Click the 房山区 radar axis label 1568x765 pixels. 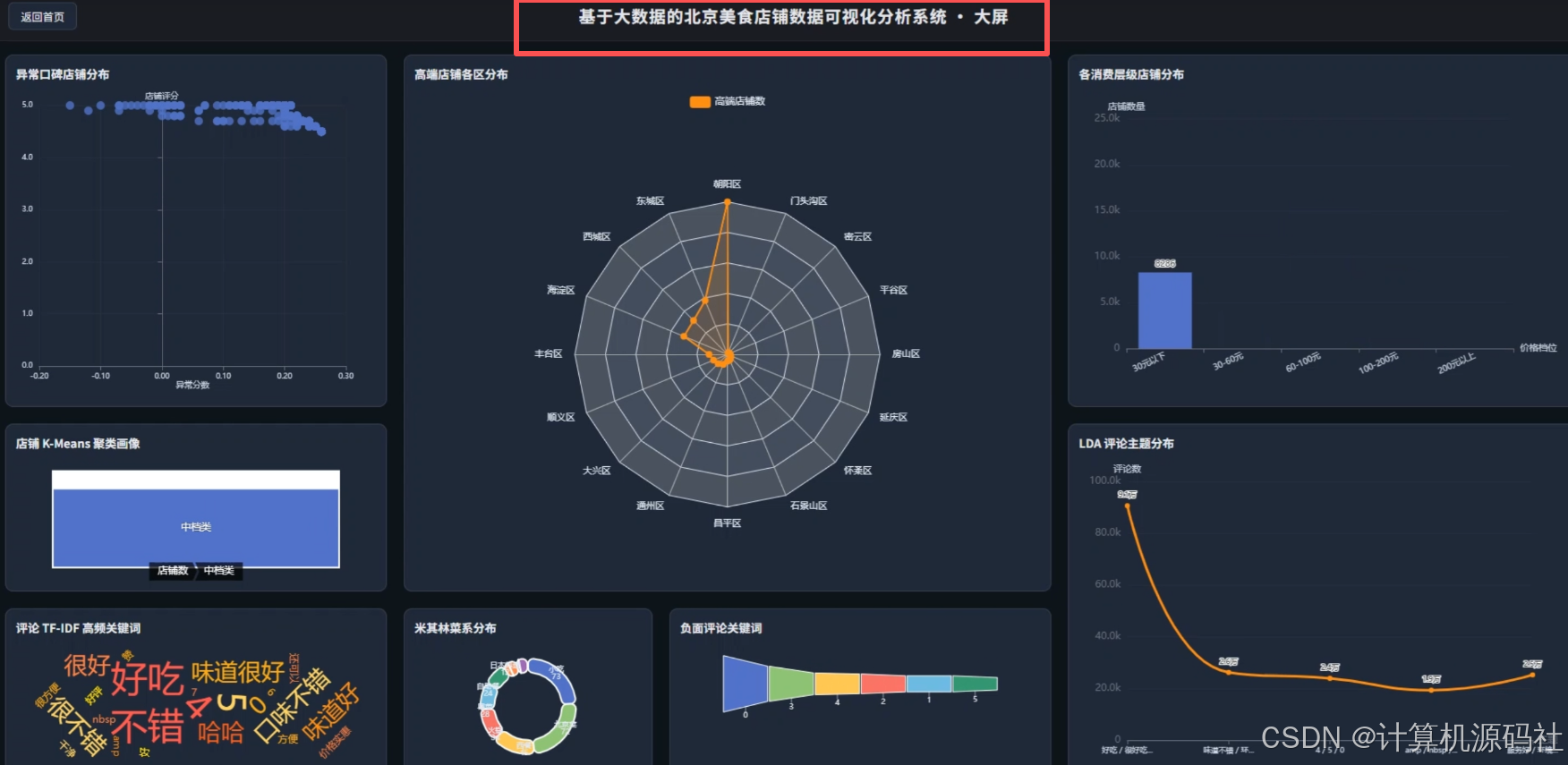coord(906,353)
